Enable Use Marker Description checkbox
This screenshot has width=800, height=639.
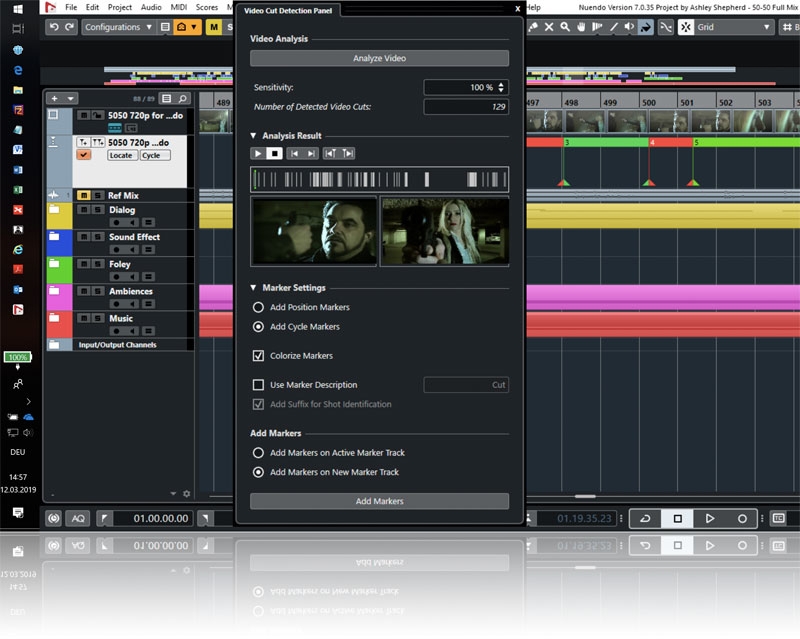pos(259,384)
